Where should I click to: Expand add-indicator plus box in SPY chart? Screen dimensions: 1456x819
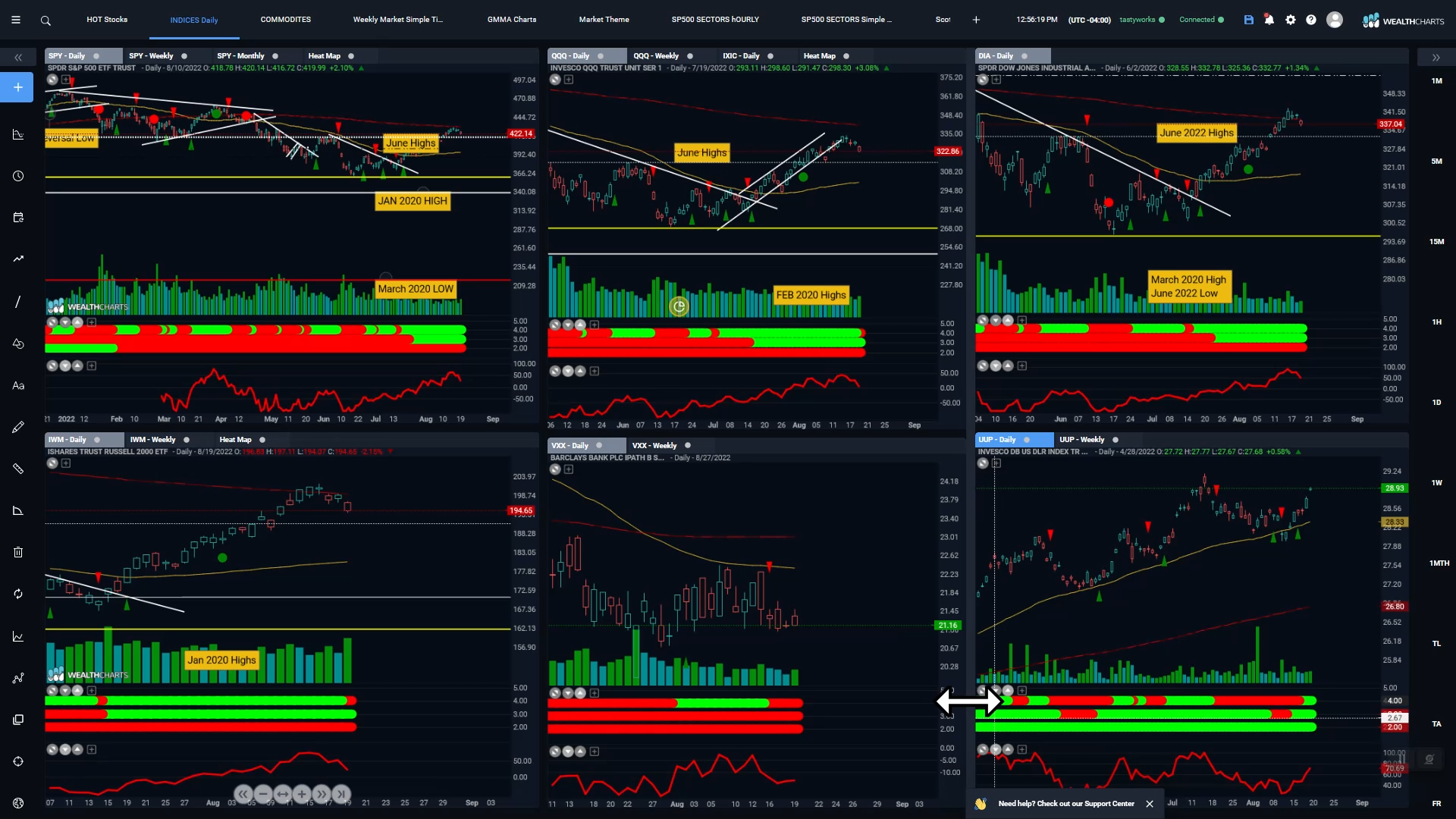pos(66,80)
